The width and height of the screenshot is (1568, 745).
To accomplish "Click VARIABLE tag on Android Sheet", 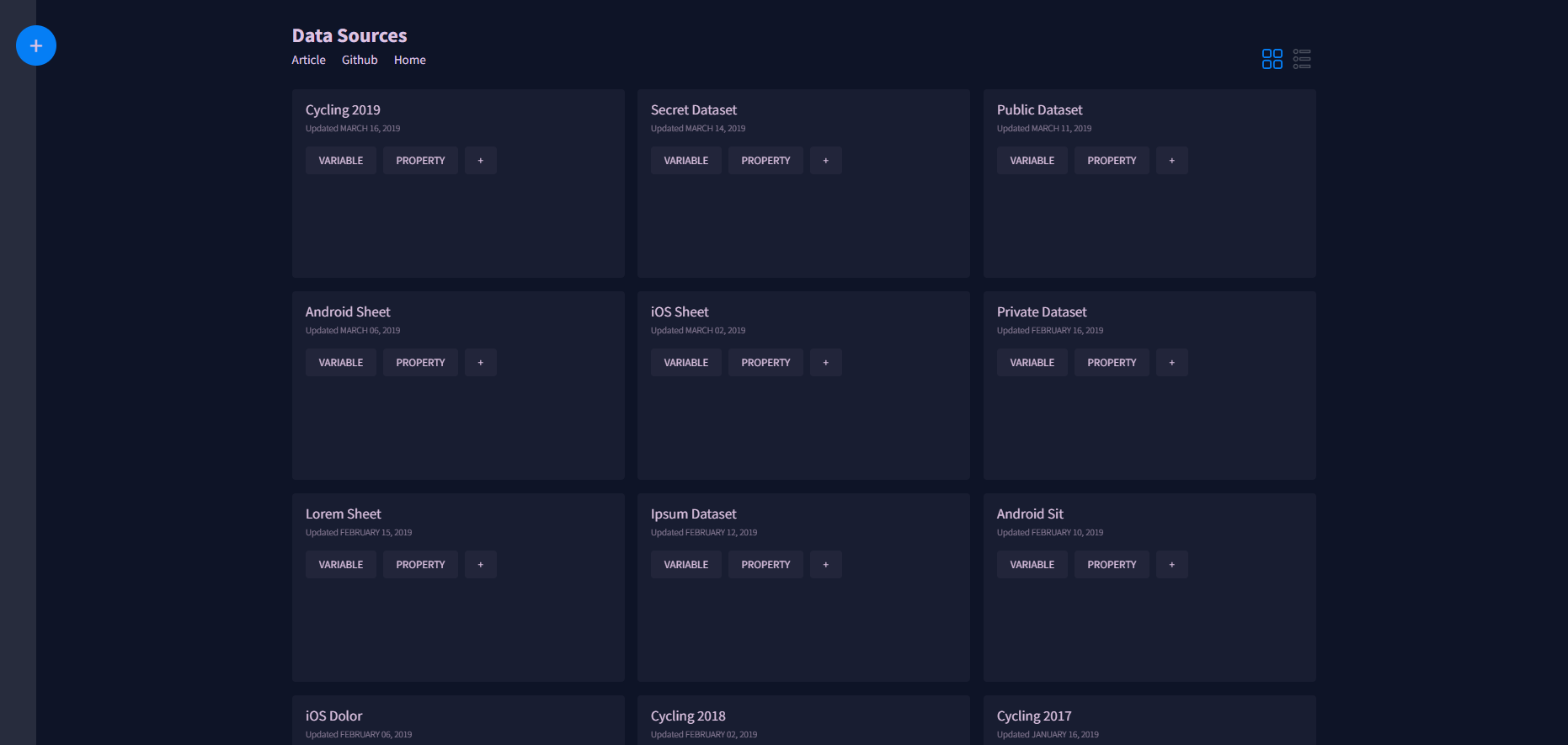I will click(341, 363).
